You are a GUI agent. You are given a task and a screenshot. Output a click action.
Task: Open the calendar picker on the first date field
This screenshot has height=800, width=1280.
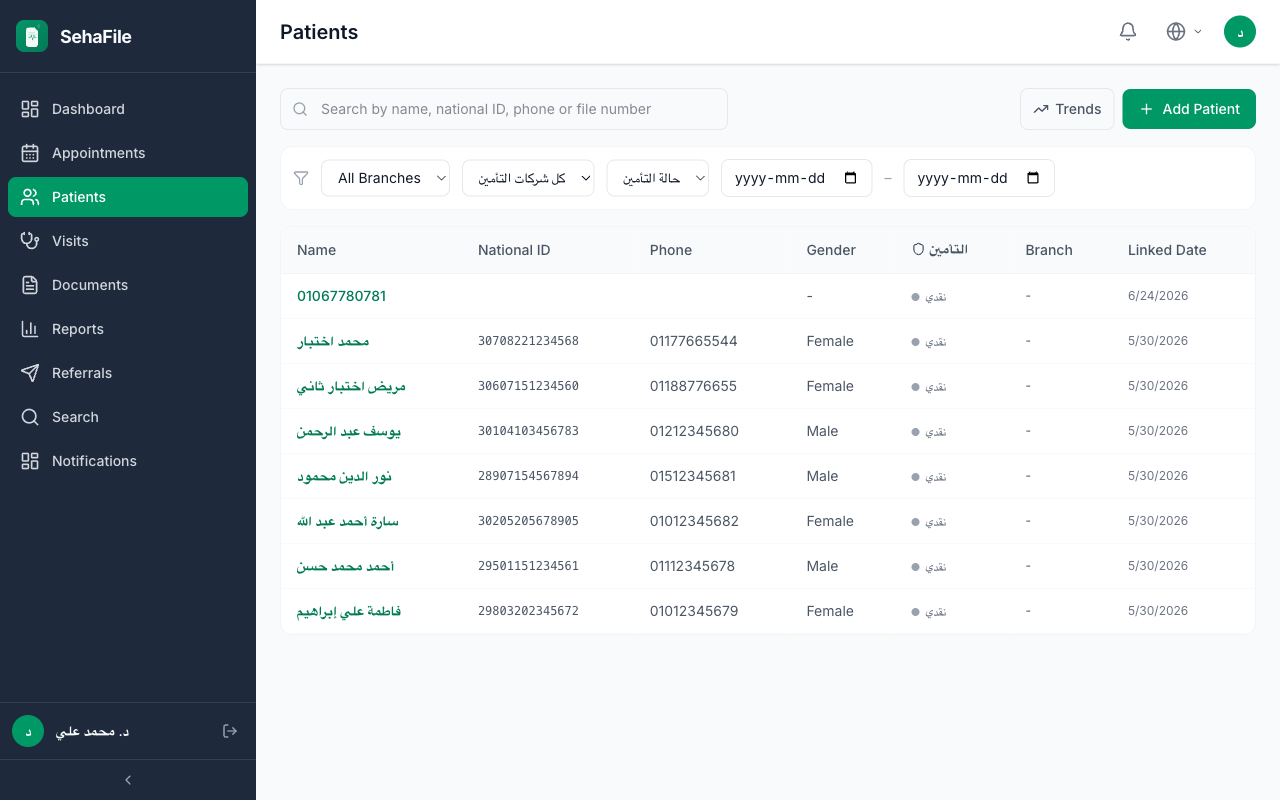coord(851,178)
